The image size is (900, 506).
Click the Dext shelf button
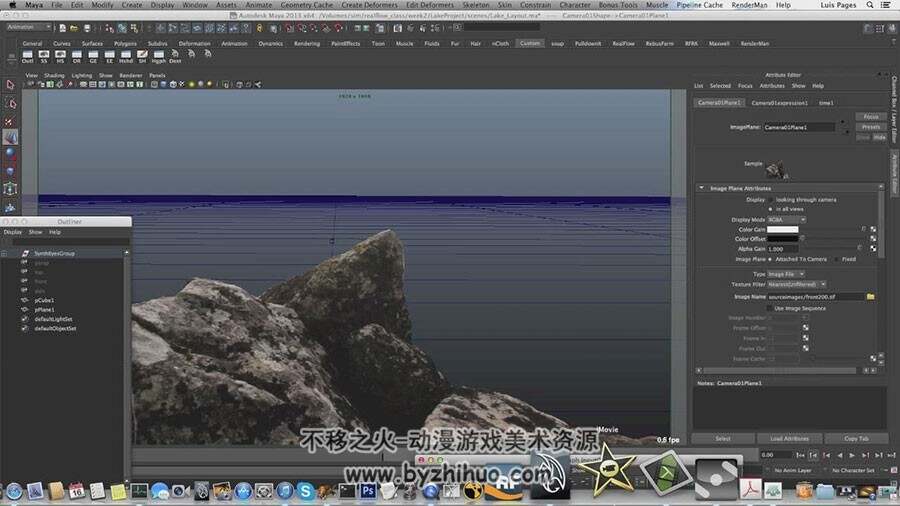175,56
